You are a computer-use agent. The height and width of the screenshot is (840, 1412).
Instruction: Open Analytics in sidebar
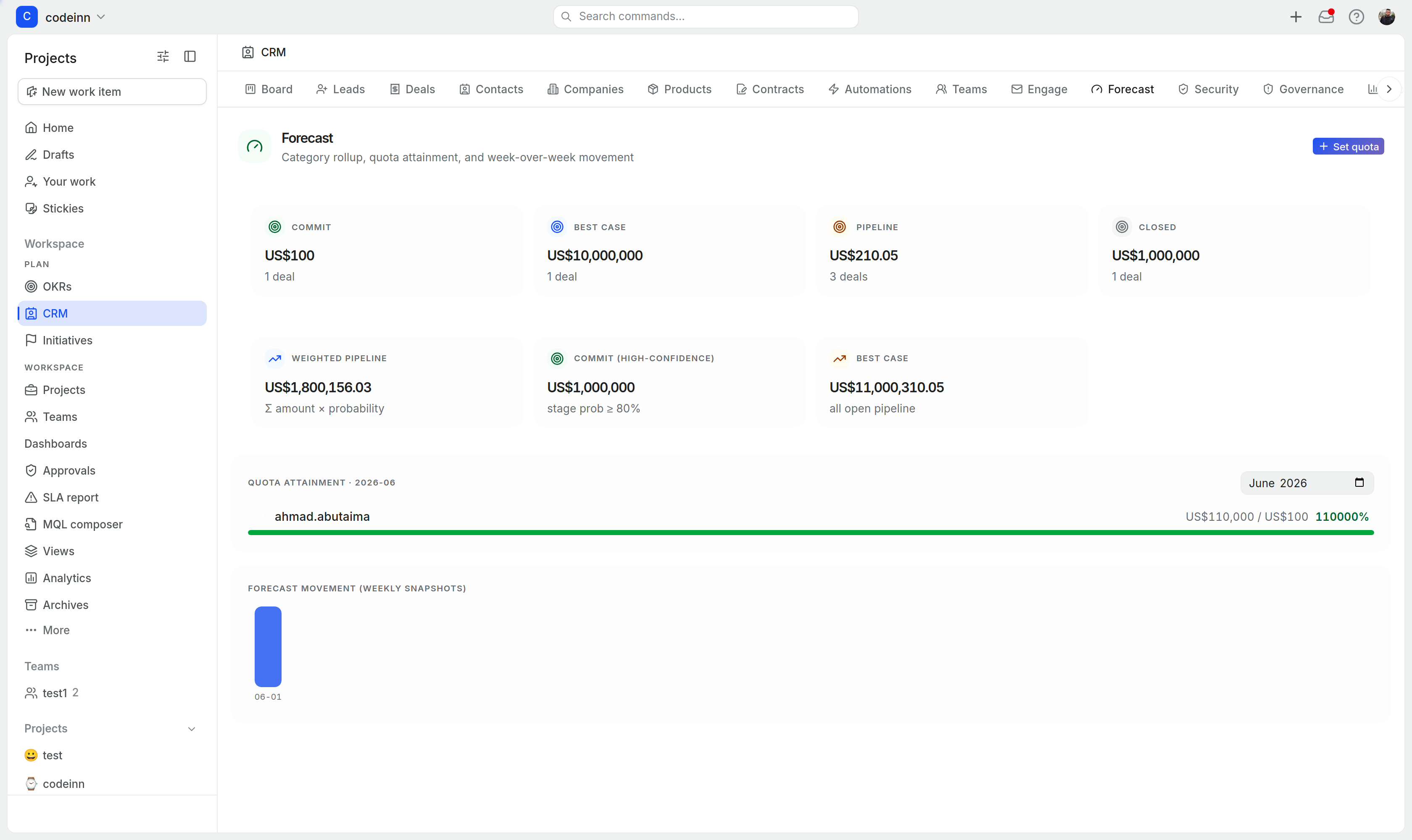click(x=112, y=578)
